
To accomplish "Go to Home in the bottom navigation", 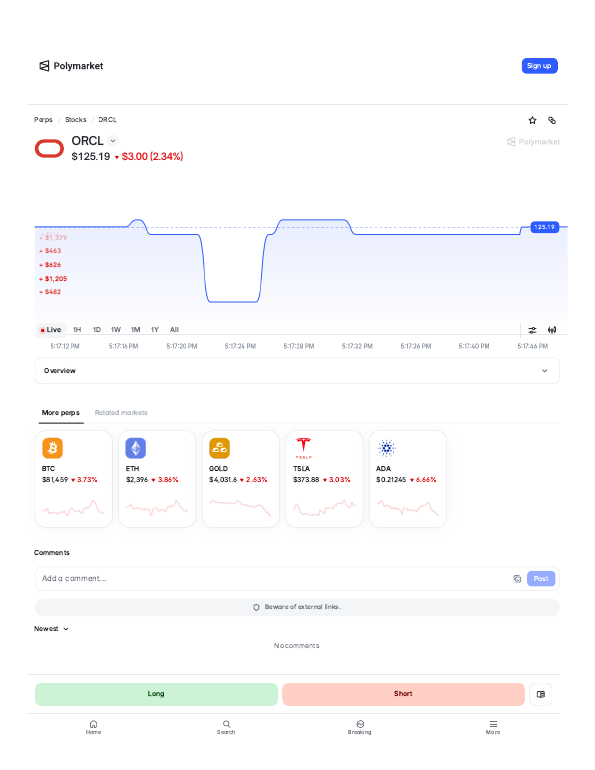I will [x=93, y=727].
